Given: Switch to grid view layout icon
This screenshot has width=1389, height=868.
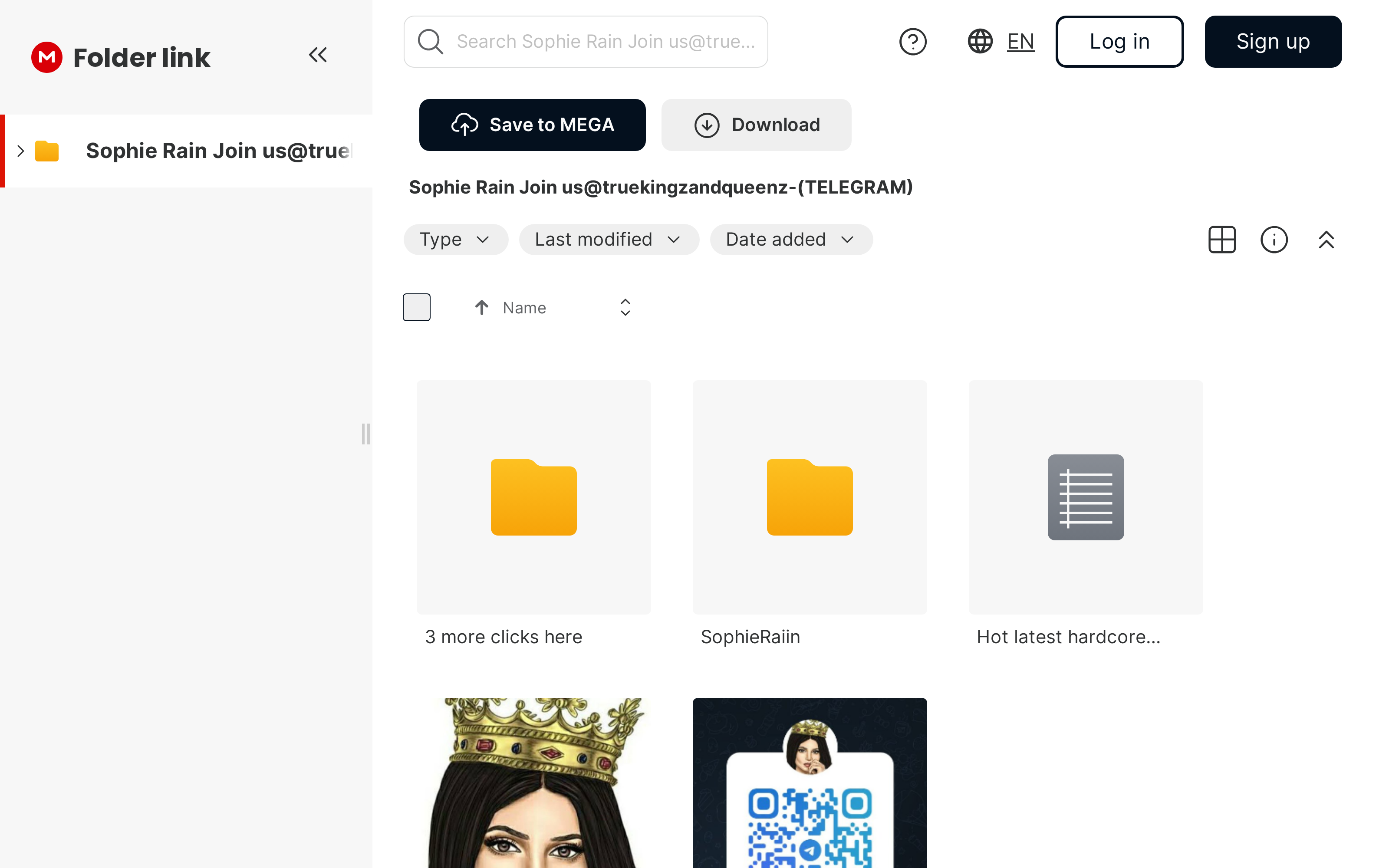Looking at the screenshot, I should coord(1222,240).
